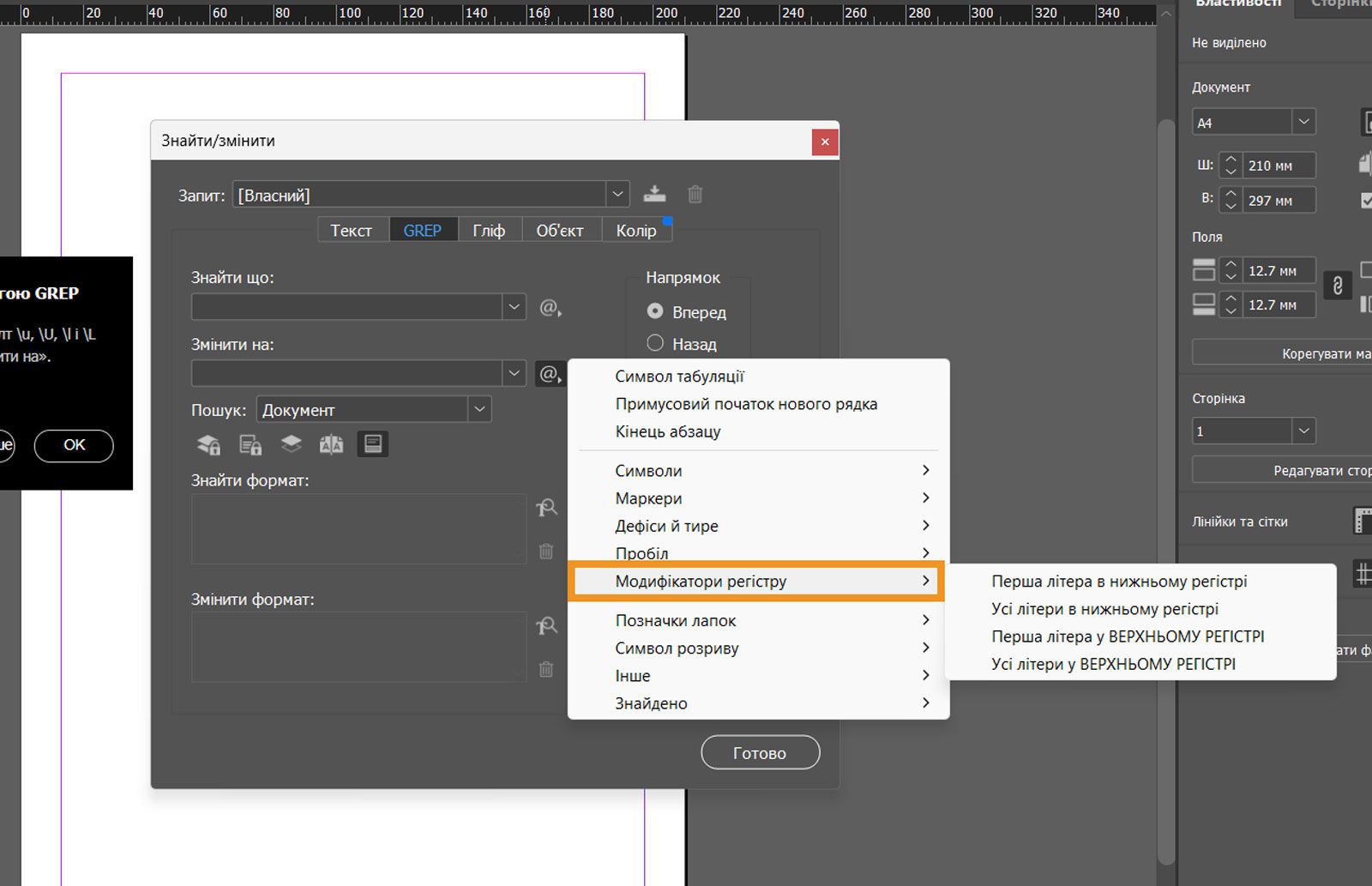1372x886 pixels.
Task: Click the bottom margin icon in Поля
Action: point(1204,304)
